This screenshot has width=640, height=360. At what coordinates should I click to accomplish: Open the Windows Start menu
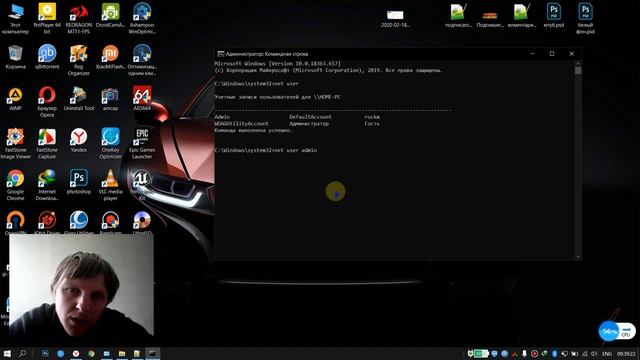click(7, 353)
